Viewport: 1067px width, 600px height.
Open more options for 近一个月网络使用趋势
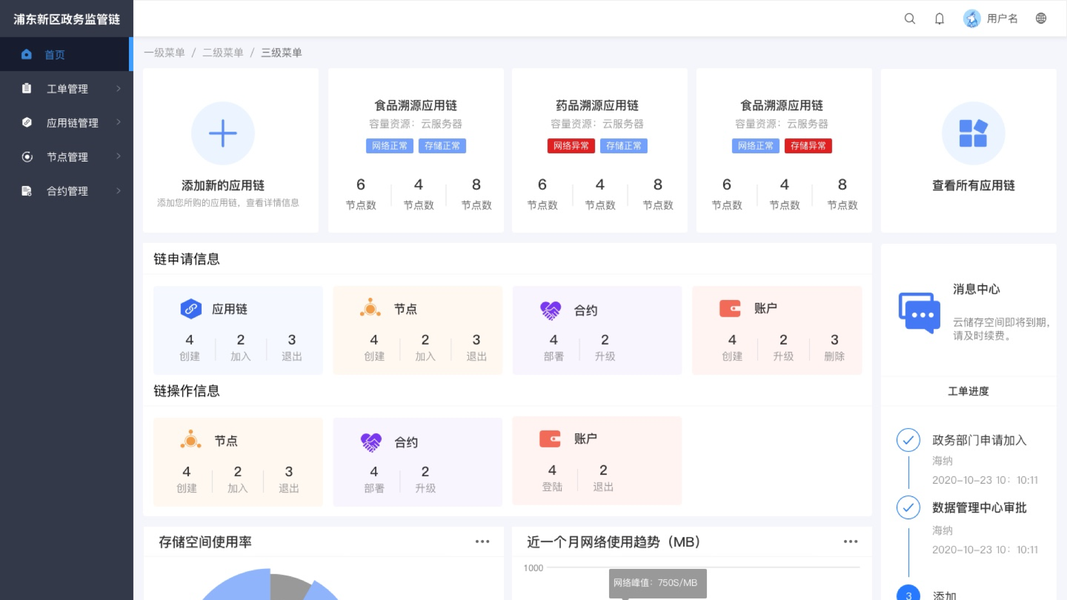pos(851,541)
